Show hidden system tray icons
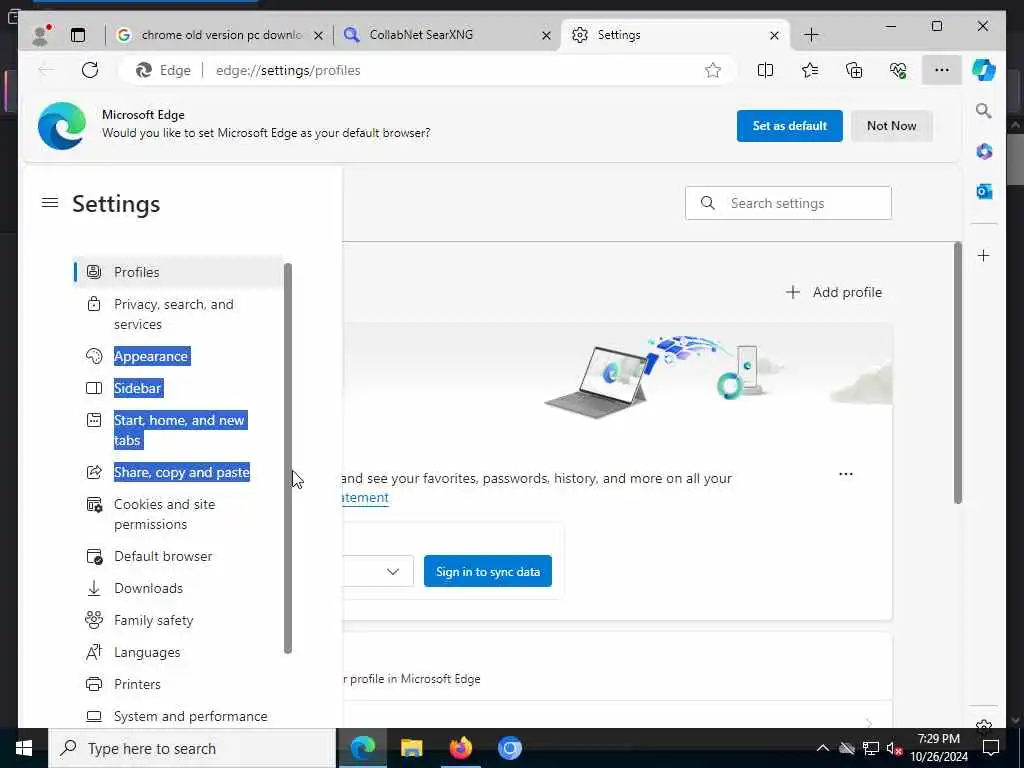This screenshot has width=1024, height=768. [x=823, y=748]
